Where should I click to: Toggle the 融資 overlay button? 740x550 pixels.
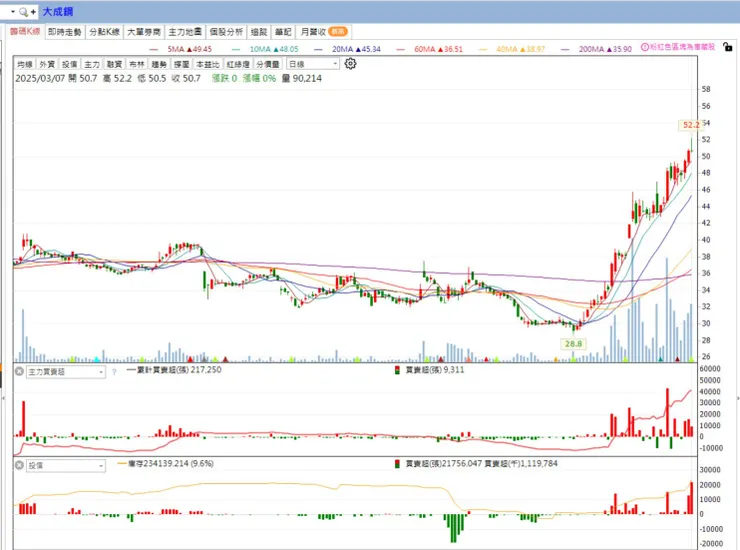tap(114, 64)
